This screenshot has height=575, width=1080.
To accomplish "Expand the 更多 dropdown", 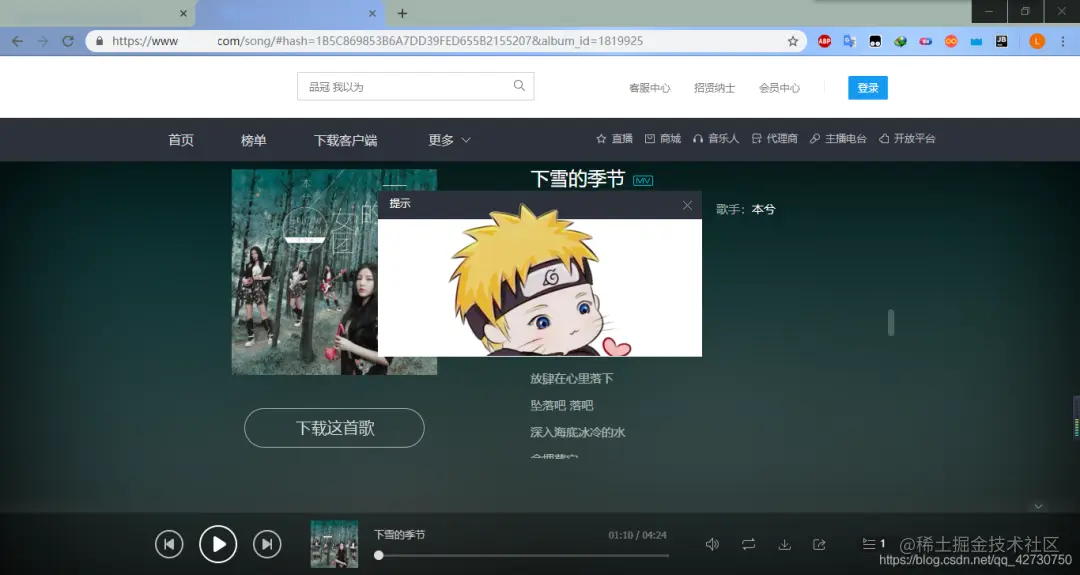I will (449, 140).
